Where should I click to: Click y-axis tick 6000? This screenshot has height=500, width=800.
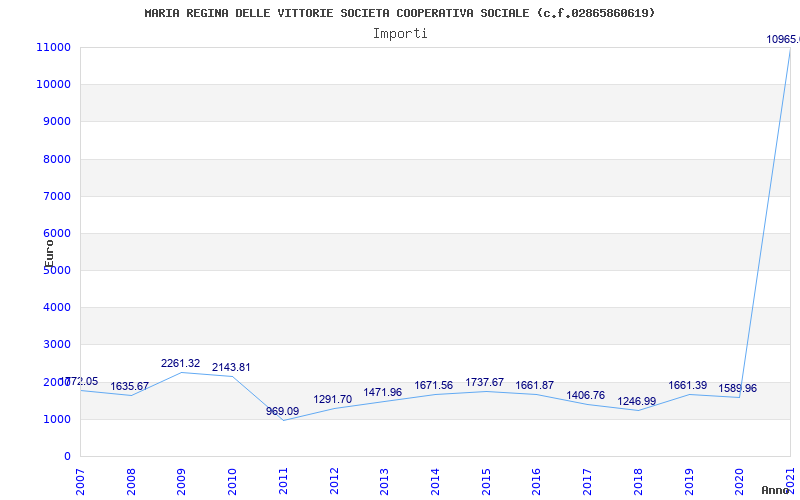57,233
